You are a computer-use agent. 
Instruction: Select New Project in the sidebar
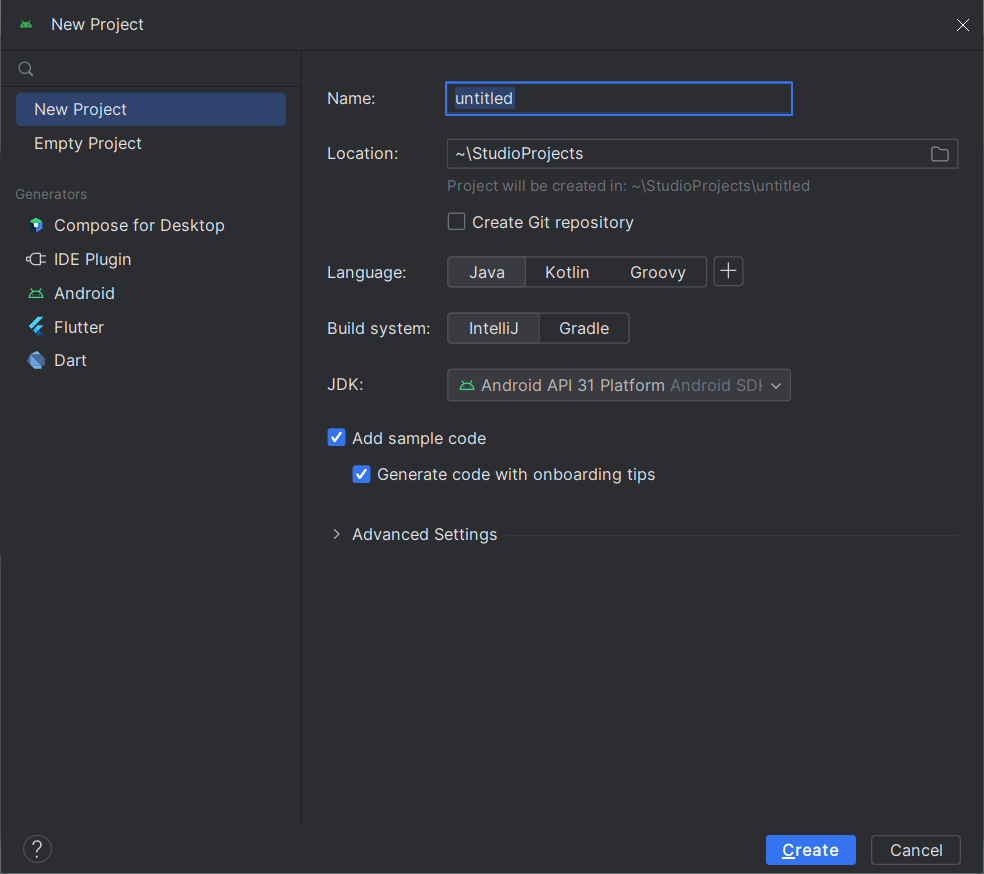click(81, 109)
